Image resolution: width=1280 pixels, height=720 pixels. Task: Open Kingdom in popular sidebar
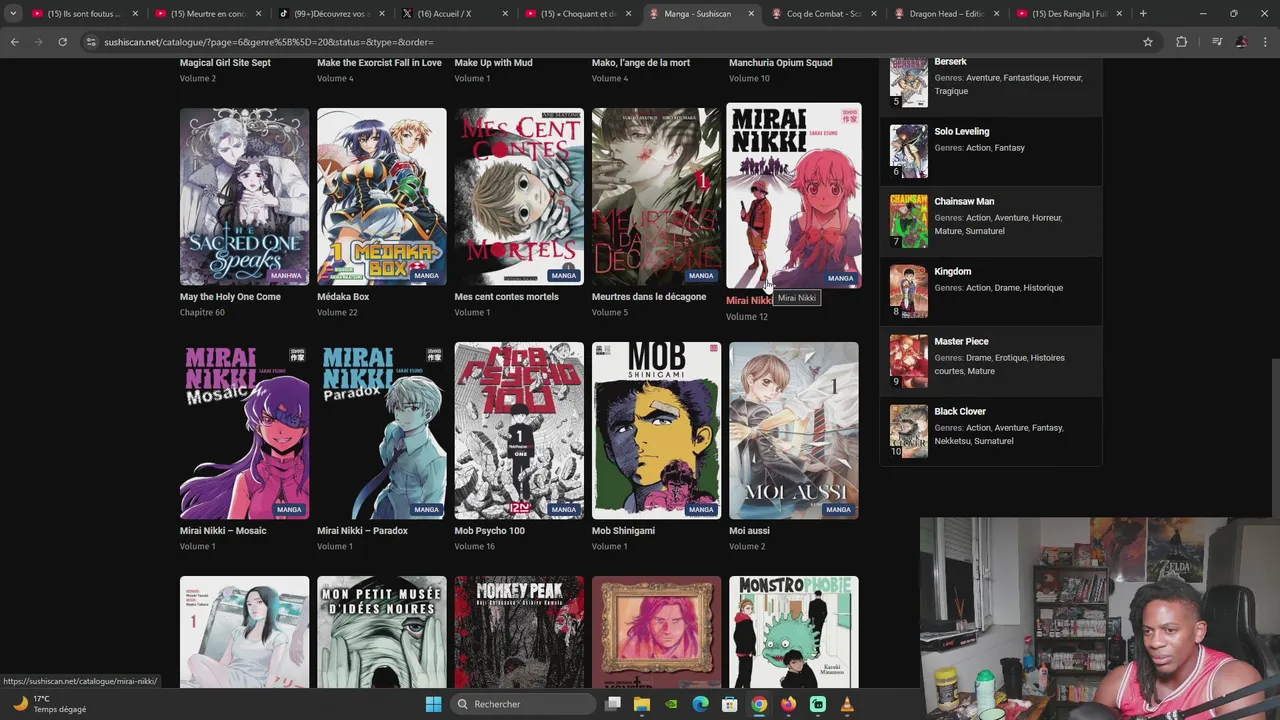(x=952, y=272)
